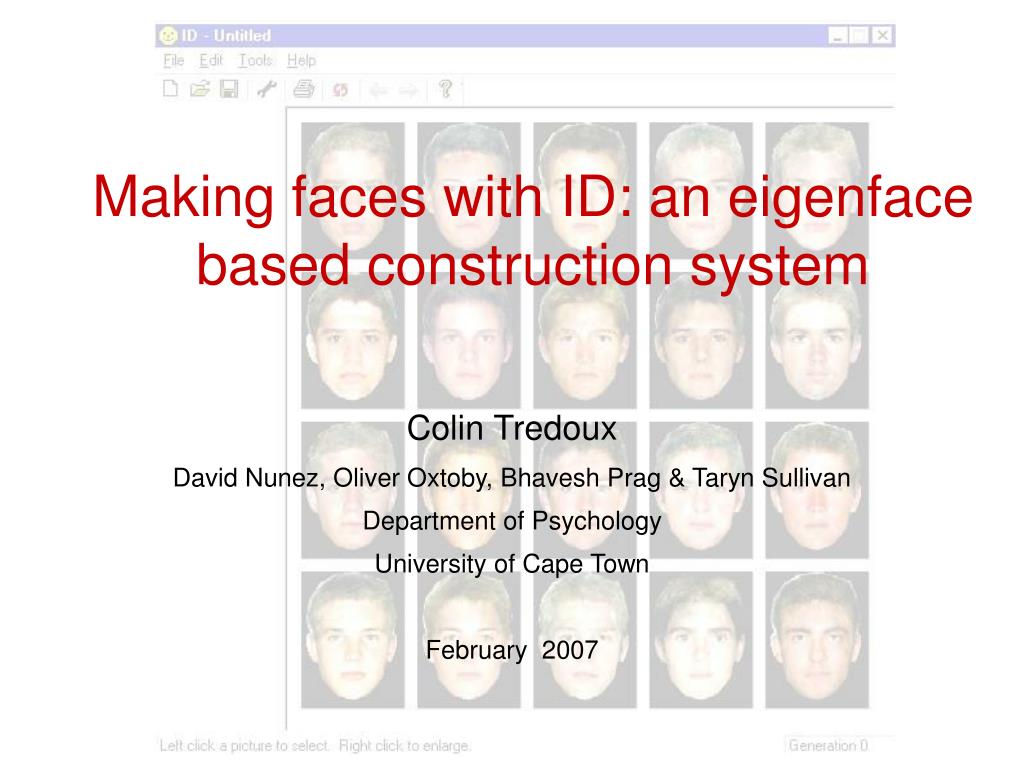Click the Back arrow toolbar icon
This screenshot has width=1024, height=768.
[x=378, y=90]
